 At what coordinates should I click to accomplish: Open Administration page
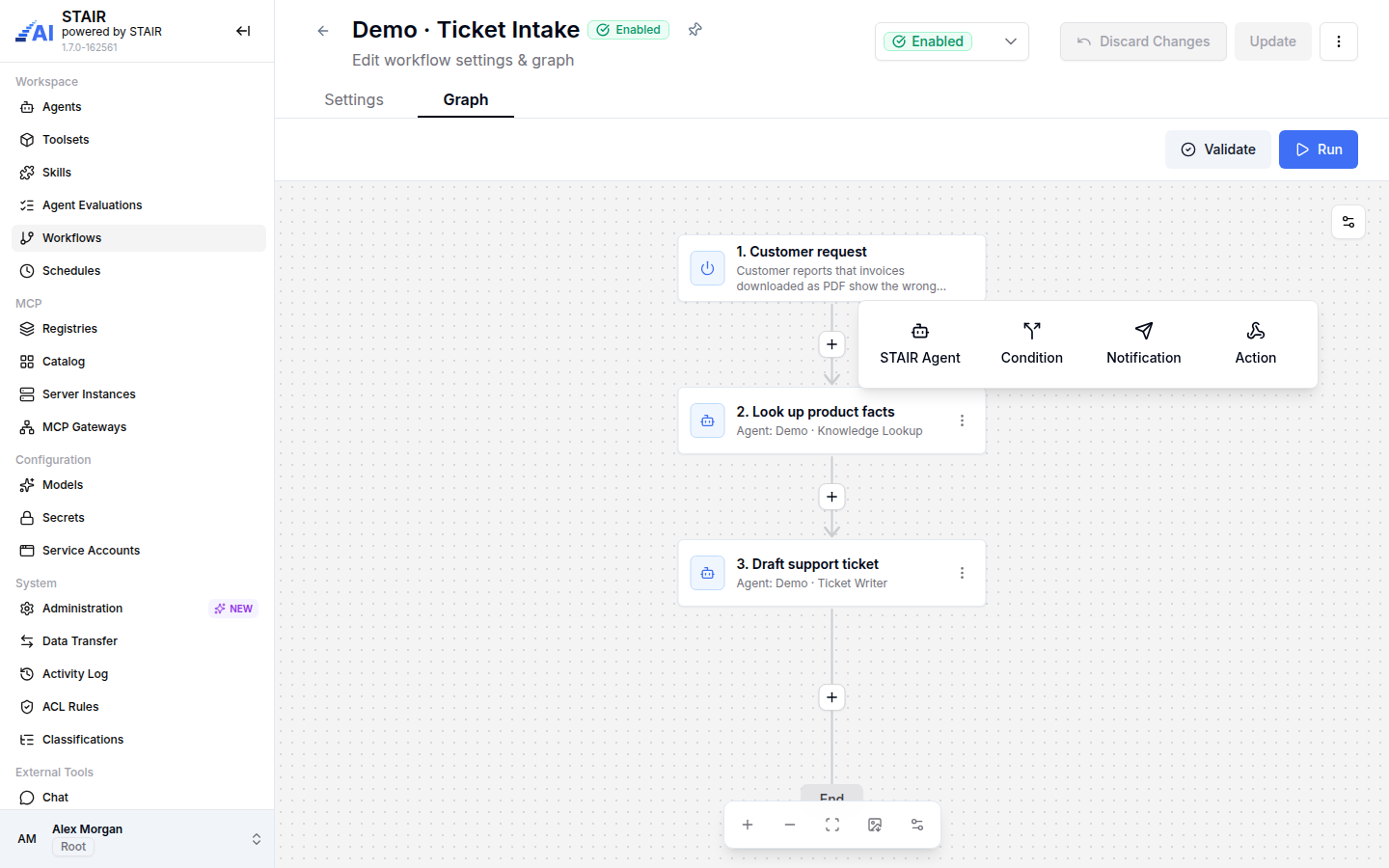[139, 609]
